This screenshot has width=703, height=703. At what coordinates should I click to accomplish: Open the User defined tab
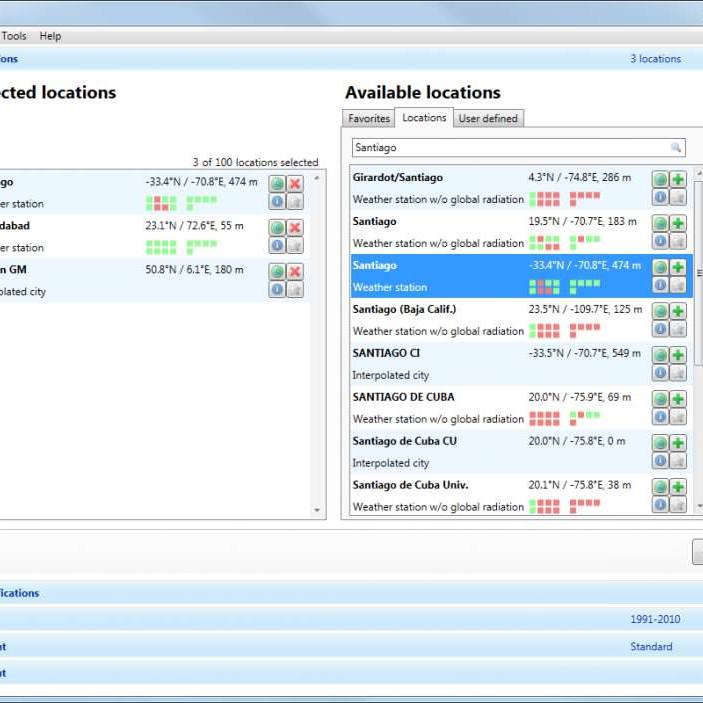tap(488, 119)
